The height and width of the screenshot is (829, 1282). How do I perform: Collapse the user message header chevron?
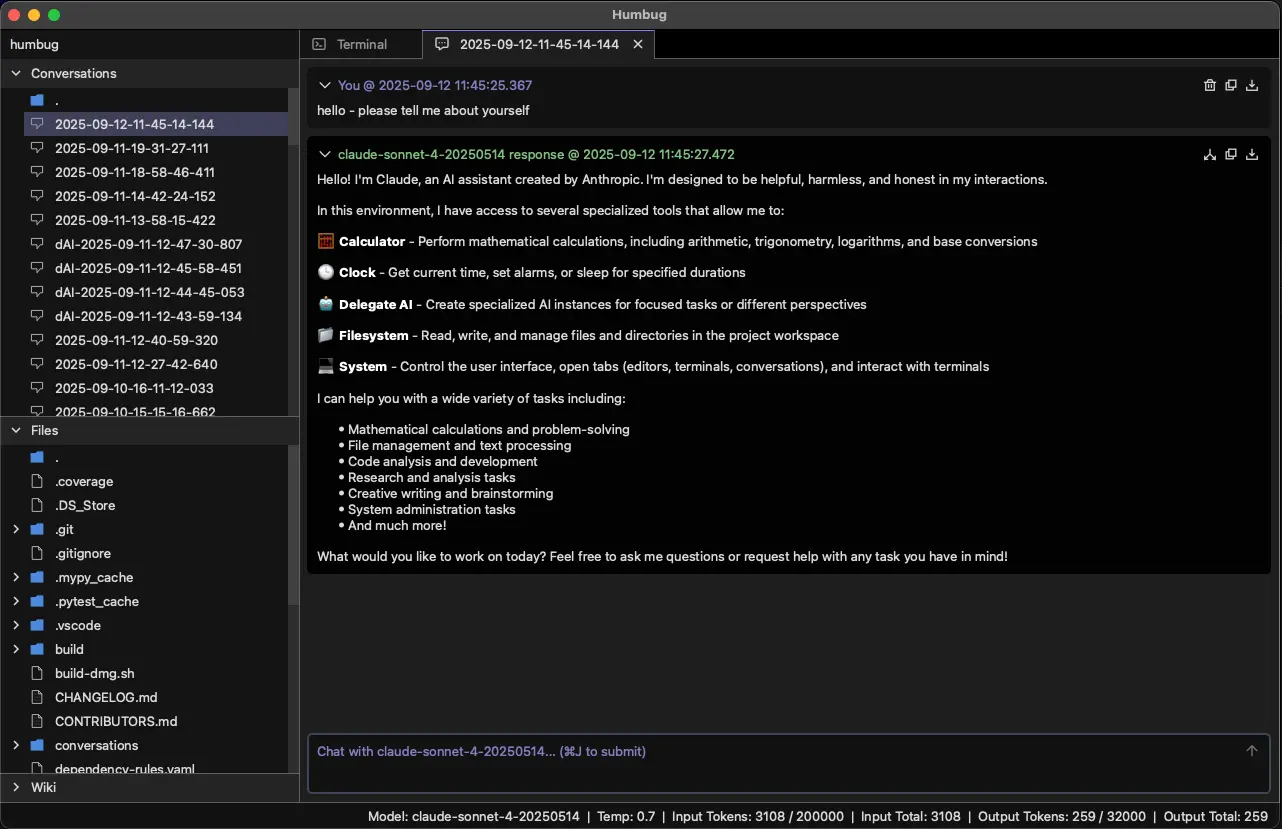[324, 85]
